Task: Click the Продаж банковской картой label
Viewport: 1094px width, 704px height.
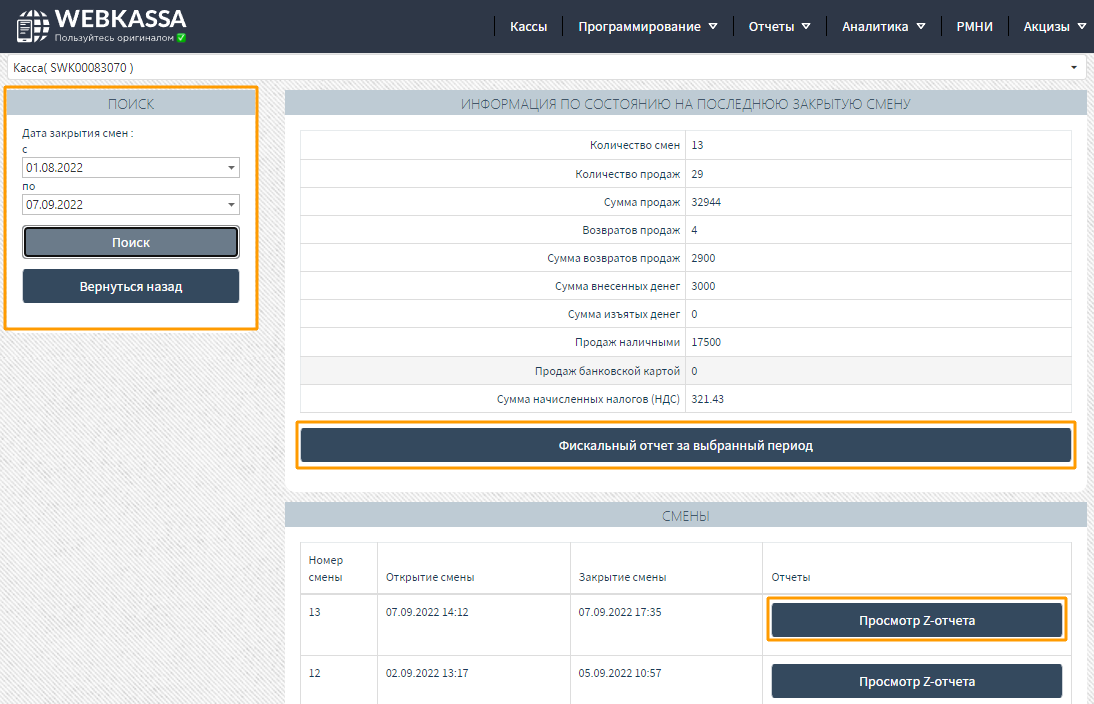Action: [607, 371]
